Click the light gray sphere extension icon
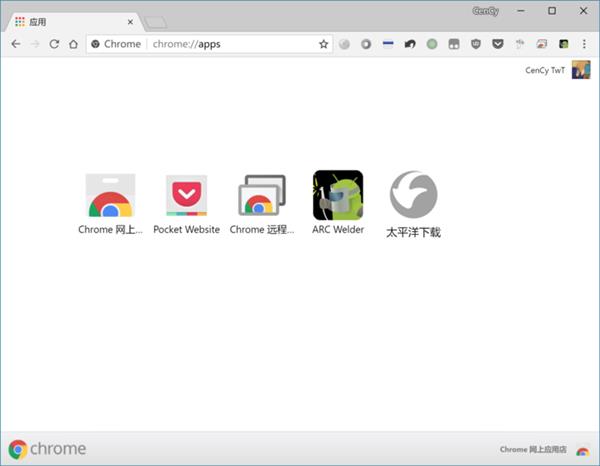The width and height of the screenshot is (600, 466). coord(344,44)
